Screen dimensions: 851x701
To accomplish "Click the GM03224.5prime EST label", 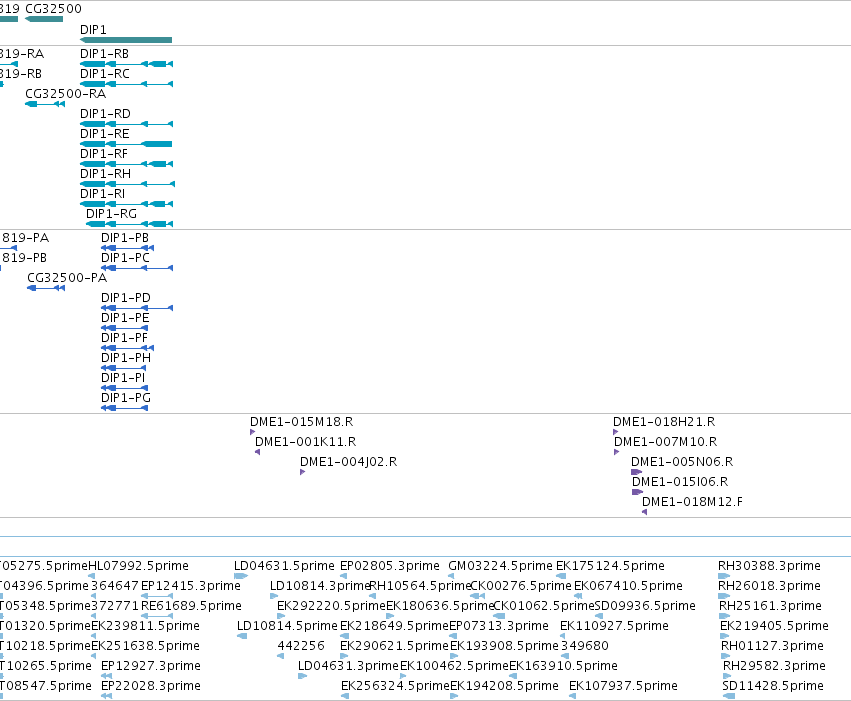I will [x=500, y=566].
